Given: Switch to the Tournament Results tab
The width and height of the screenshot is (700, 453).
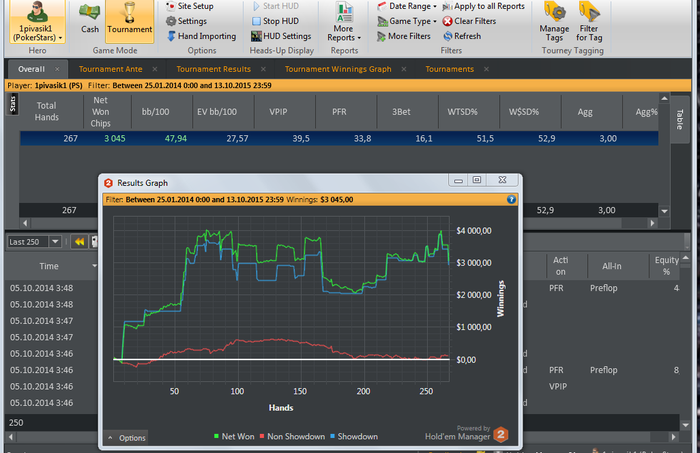Looking at the screenshot, I should pos(213,69).
